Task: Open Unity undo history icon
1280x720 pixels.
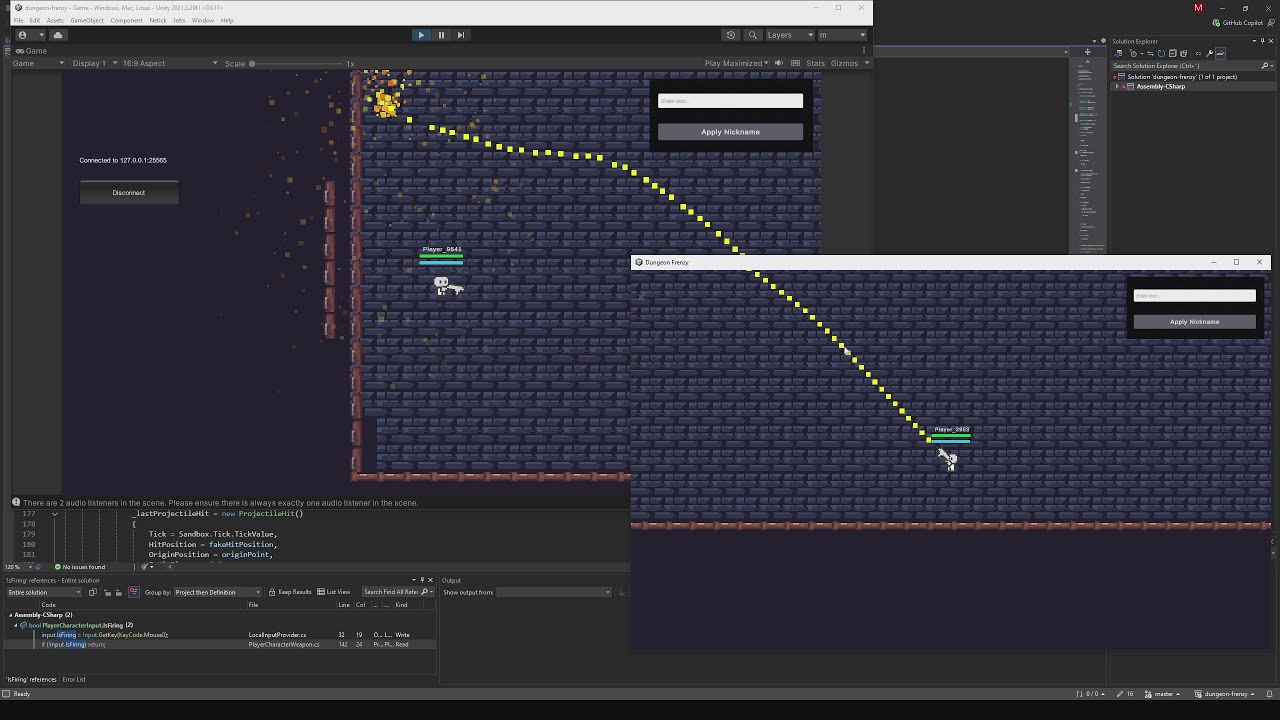Action: coord(731,35)
